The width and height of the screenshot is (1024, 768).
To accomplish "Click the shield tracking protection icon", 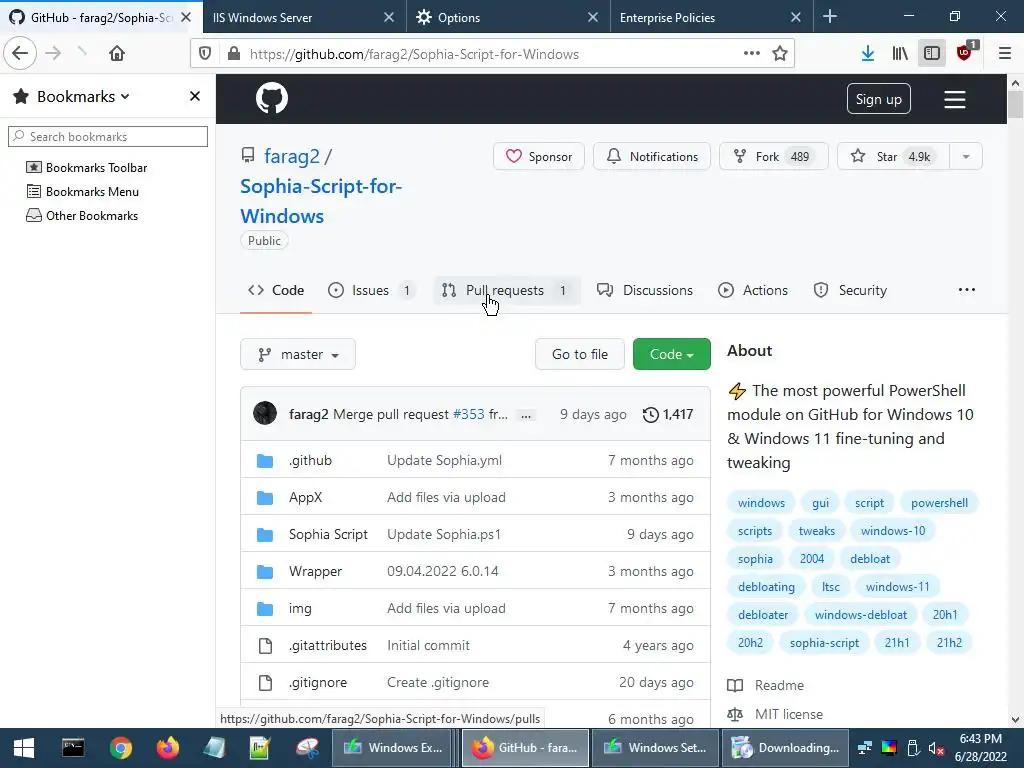I will (x=205, y=54).
